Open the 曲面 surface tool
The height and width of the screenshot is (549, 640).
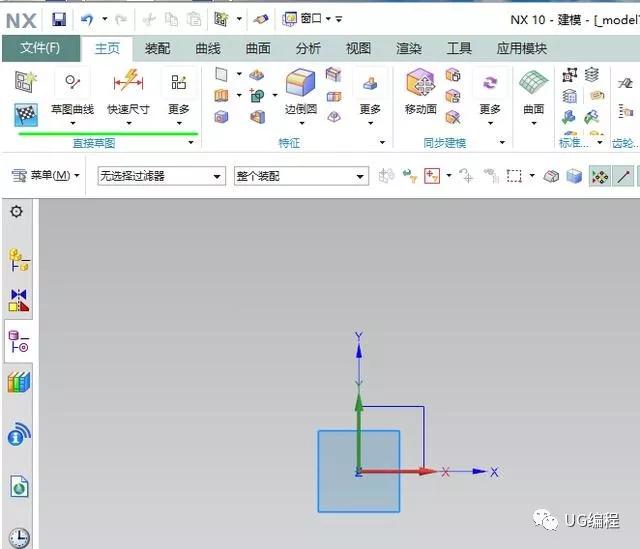click(533, 96)
